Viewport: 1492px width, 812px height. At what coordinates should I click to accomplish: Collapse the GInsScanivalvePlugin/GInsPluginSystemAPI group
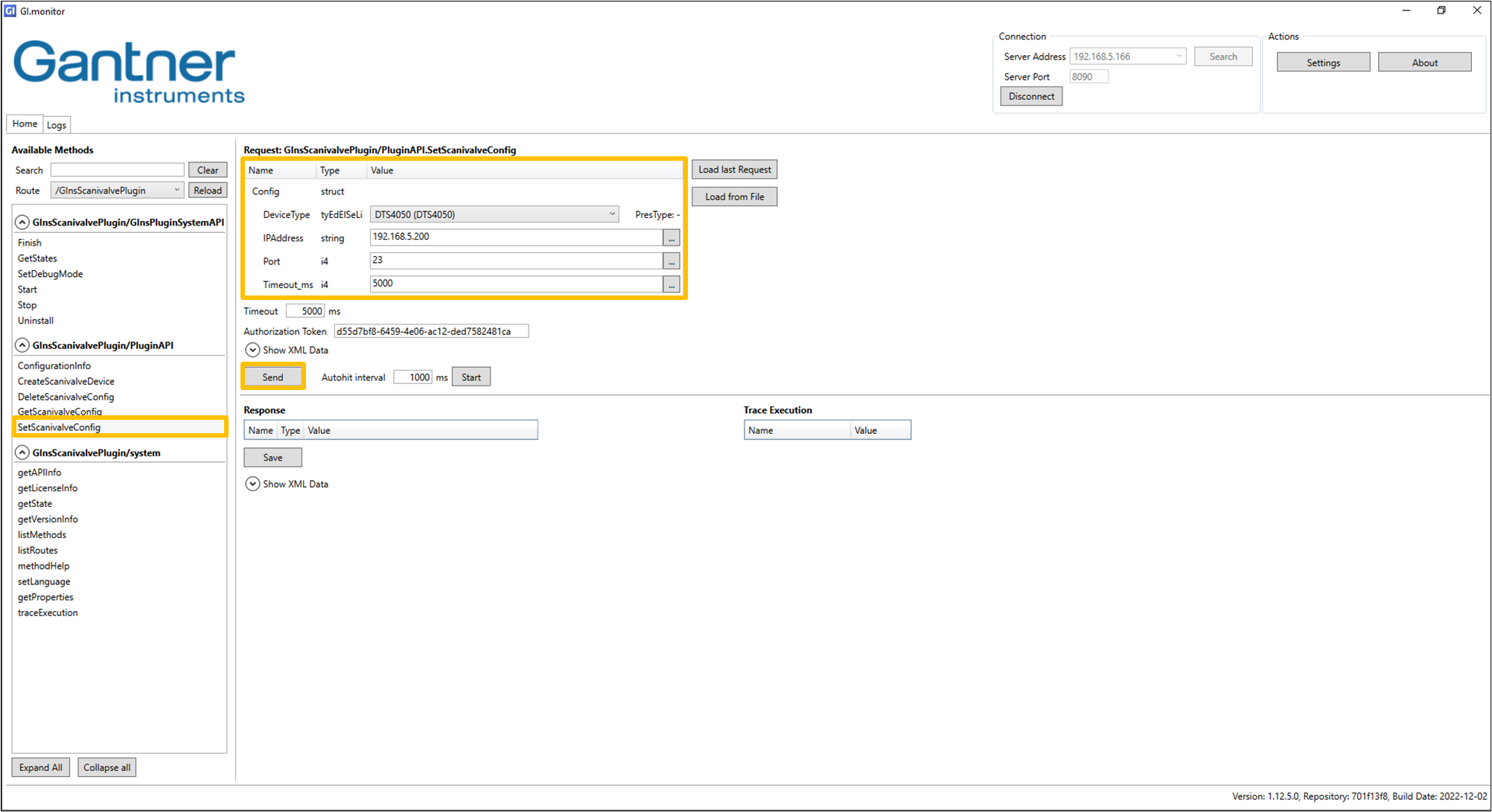(x=21, y=221)
